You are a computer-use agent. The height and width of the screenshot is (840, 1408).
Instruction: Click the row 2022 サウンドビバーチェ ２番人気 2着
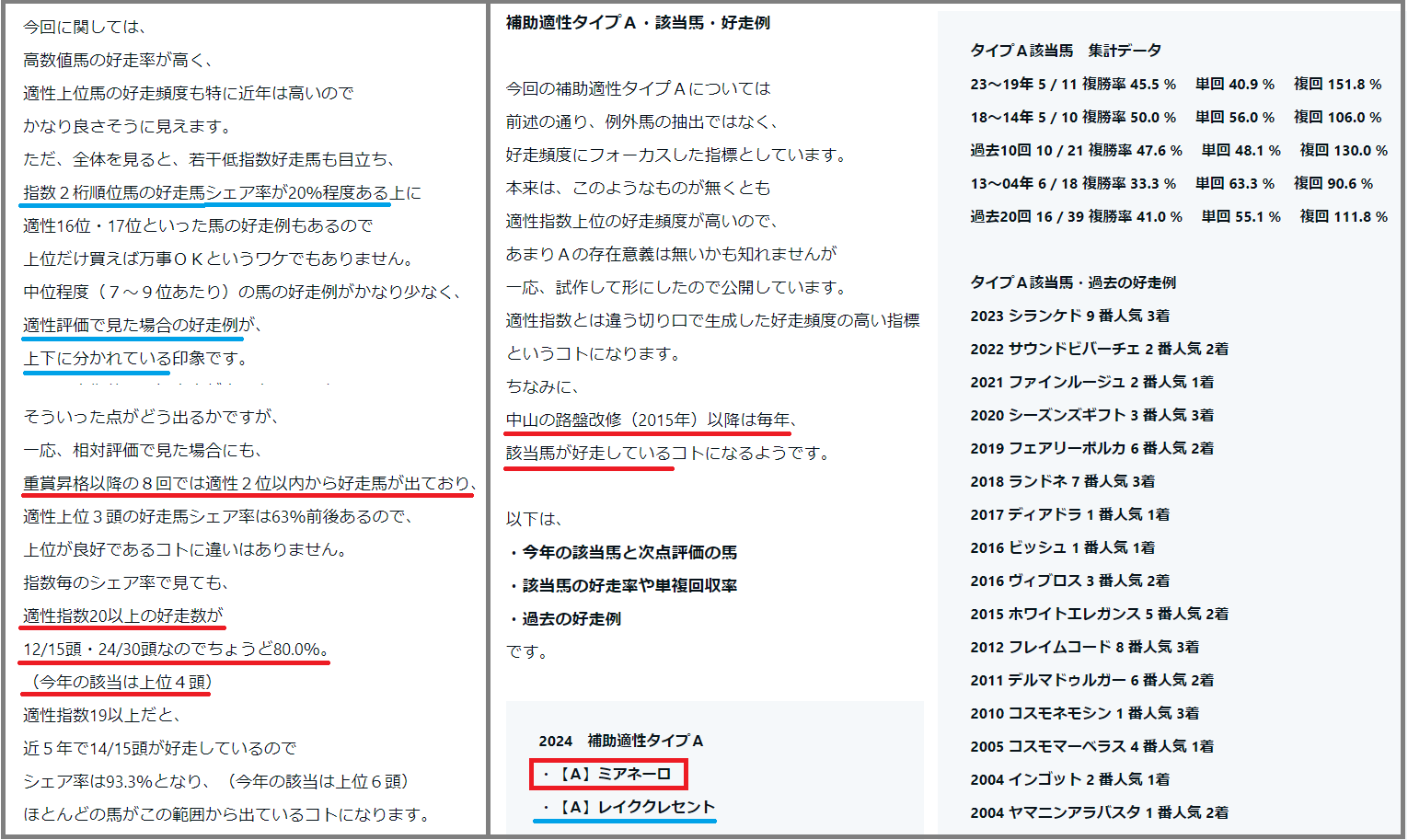[x=1100, y=349]
